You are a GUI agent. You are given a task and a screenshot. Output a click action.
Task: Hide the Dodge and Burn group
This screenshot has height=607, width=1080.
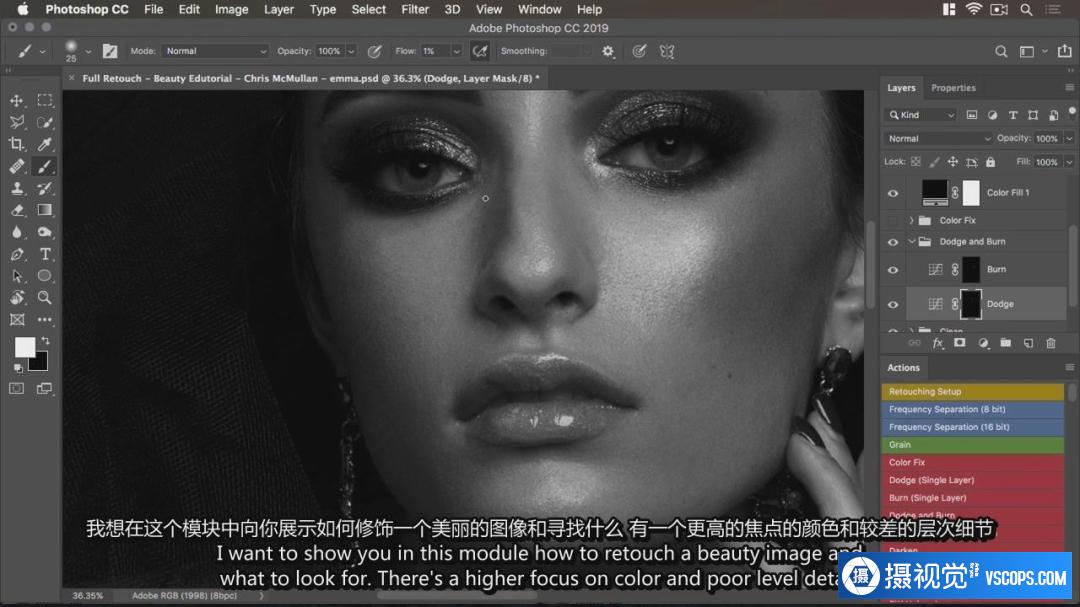(x=893, y=242)
